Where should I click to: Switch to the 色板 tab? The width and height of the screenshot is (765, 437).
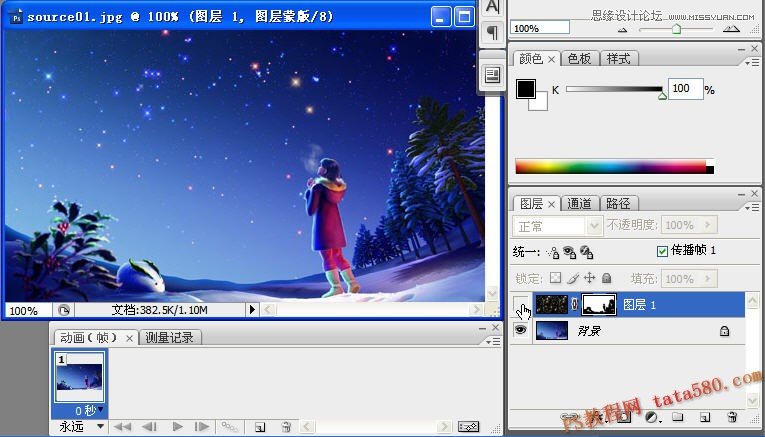580,59
